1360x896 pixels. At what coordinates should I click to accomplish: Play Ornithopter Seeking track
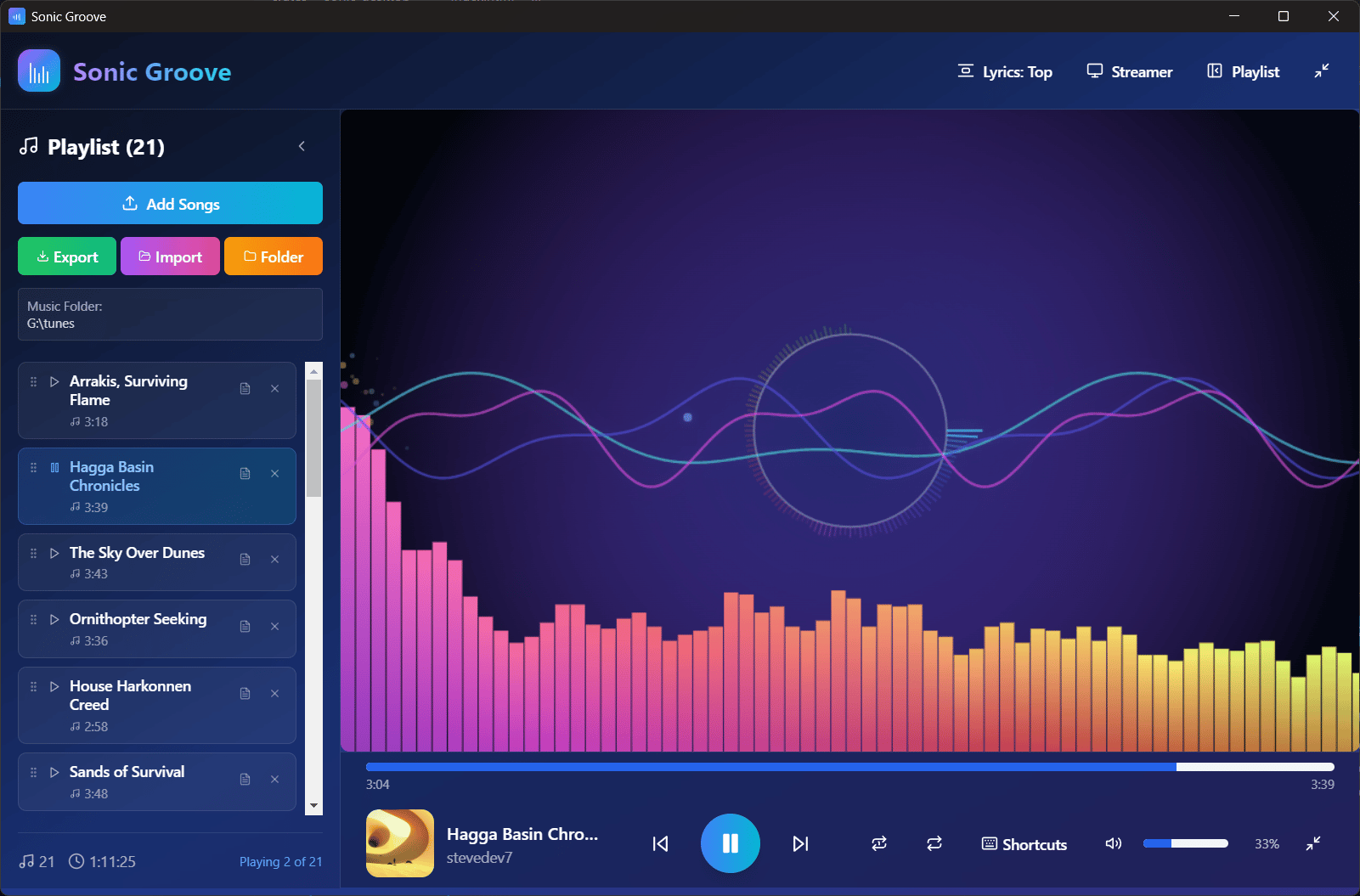pyautogui.click(x=54, y=619)
